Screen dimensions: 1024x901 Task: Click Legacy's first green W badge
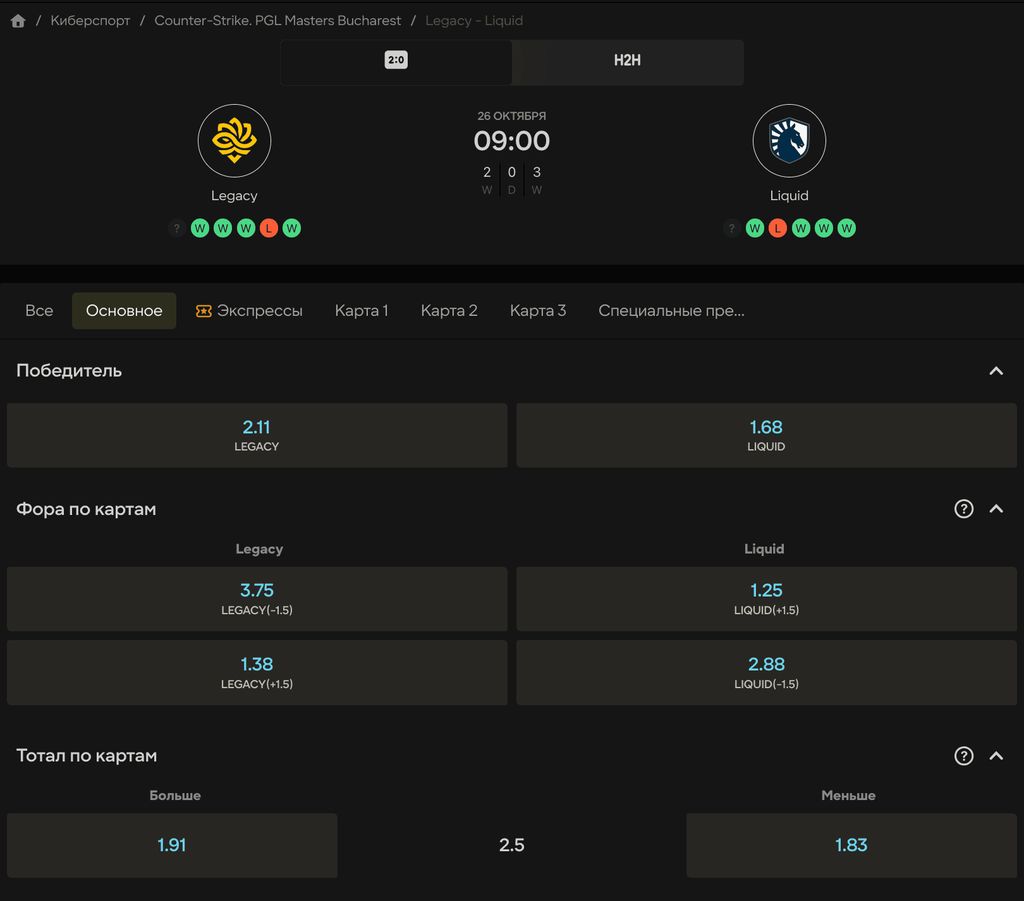point(200,229)
